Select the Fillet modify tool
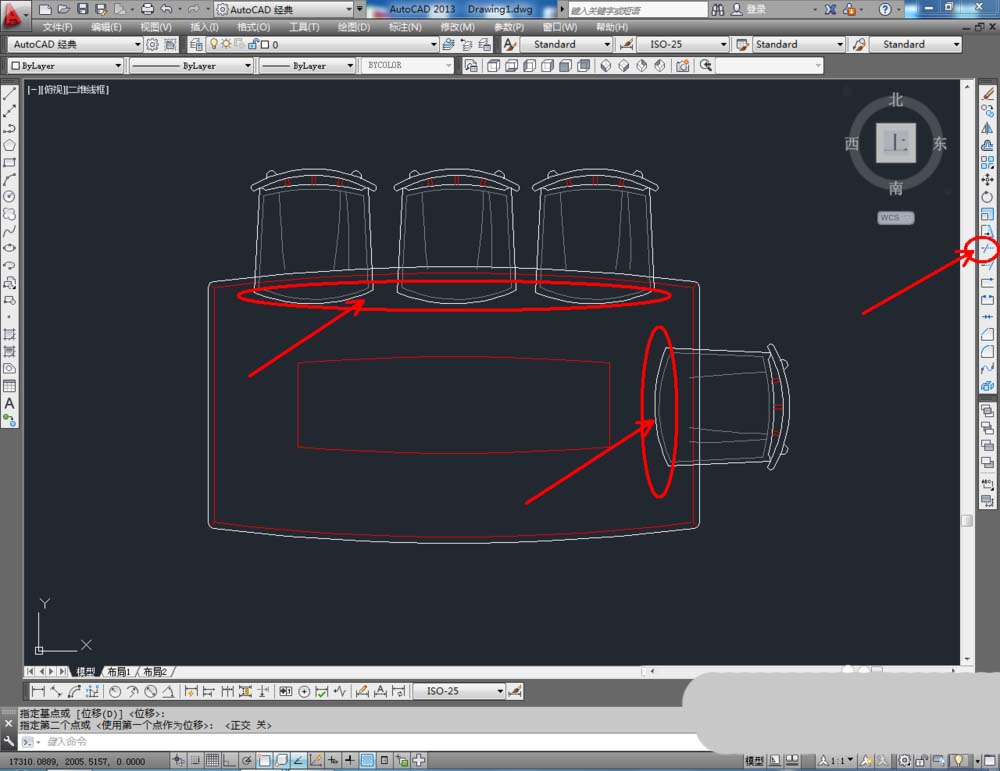1000x771 pixels. 987,351
